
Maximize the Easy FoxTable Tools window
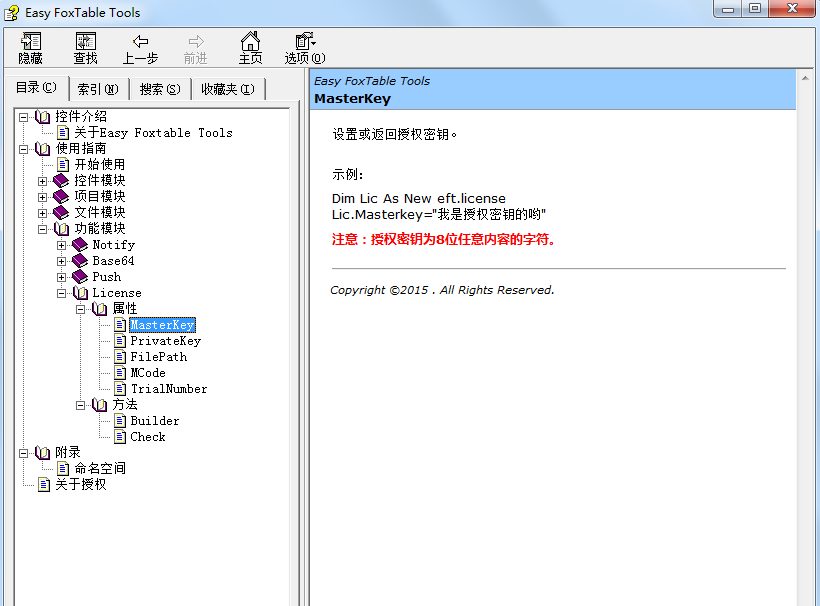[x=755, y=9]
